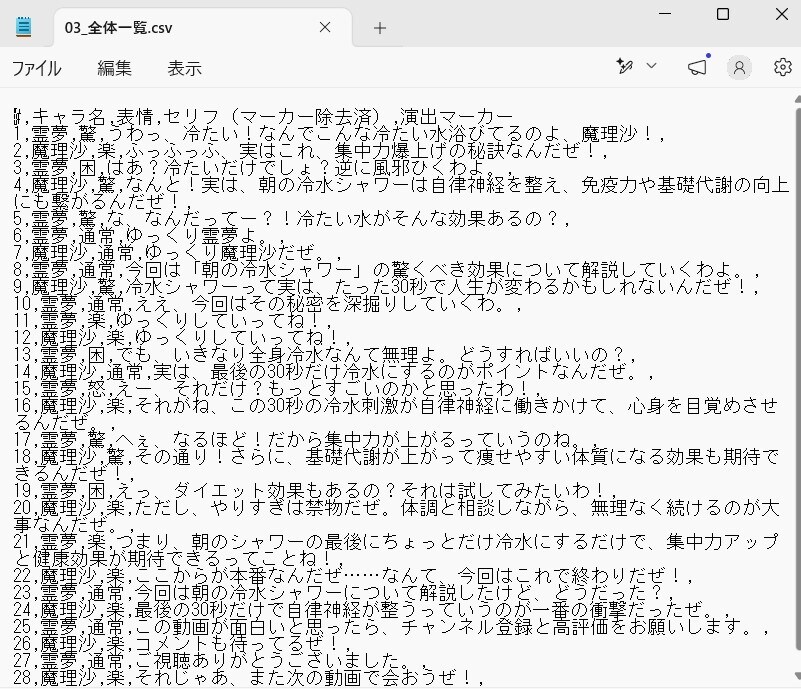
Task: Click scrollbar up arrow
Action: pos(797,99)
